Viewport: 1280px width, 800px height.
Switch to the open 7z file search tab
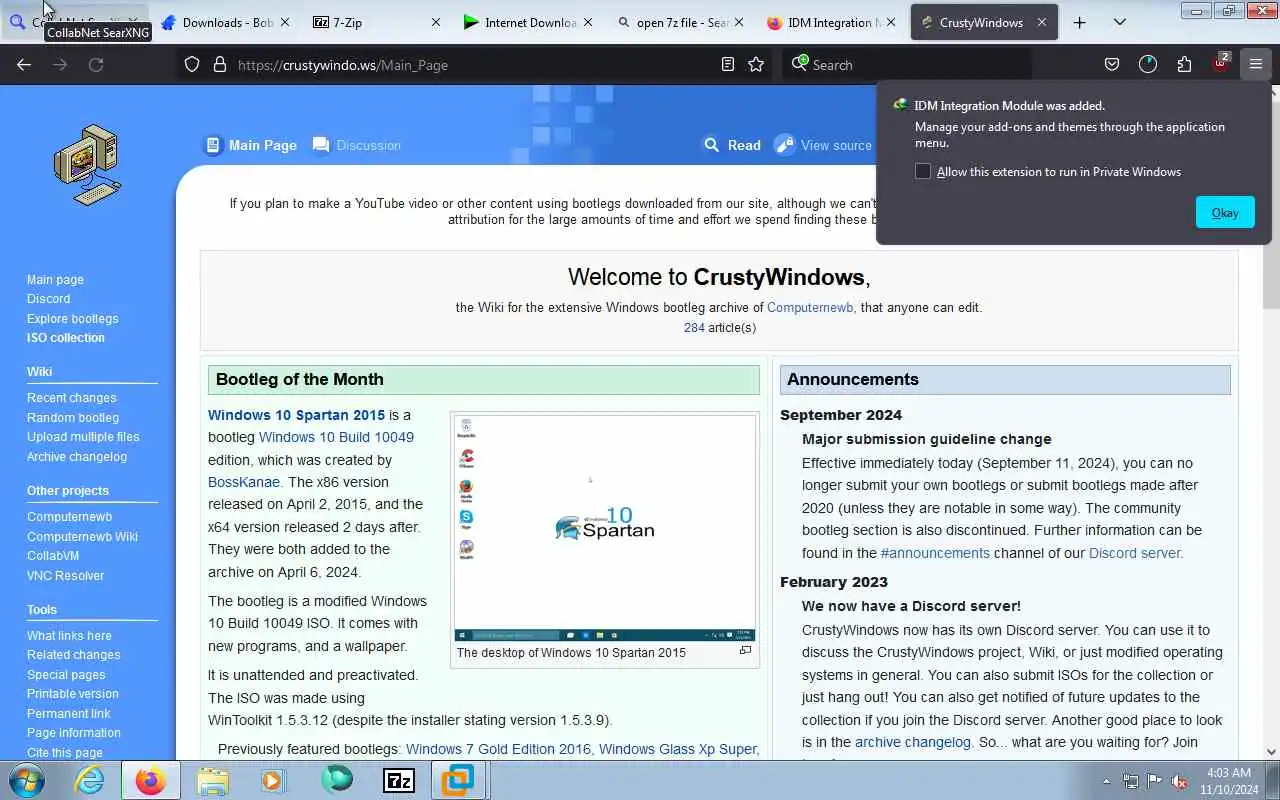680,22
